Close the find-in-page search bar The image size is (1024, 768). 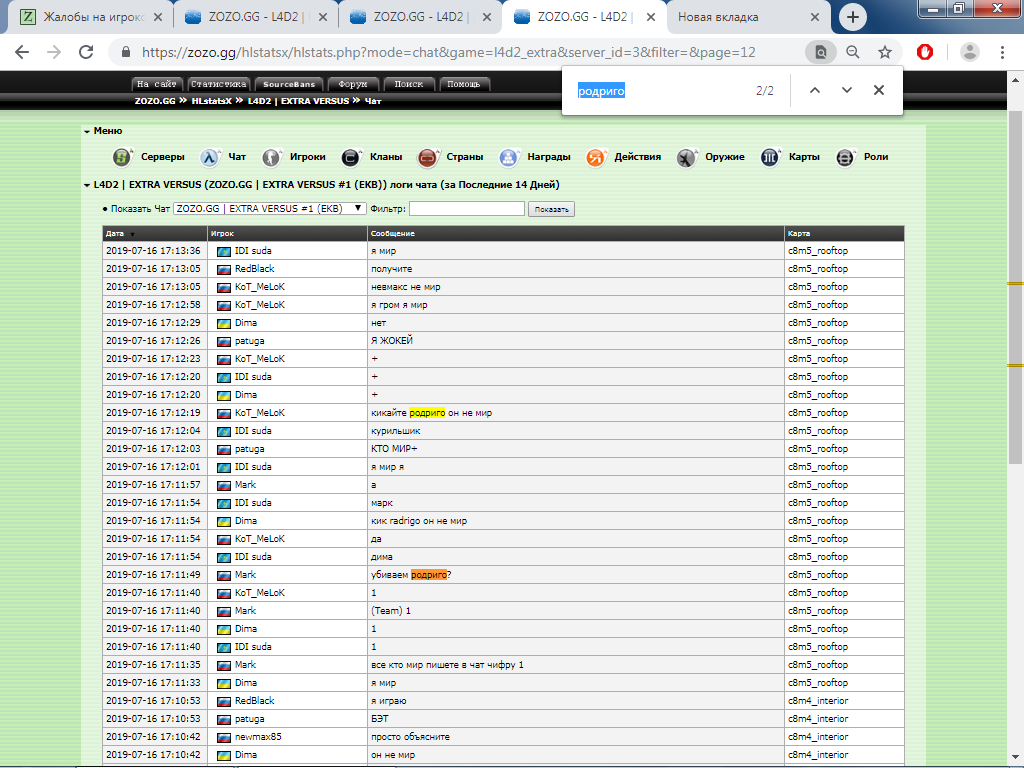click(x=879, y=90)
